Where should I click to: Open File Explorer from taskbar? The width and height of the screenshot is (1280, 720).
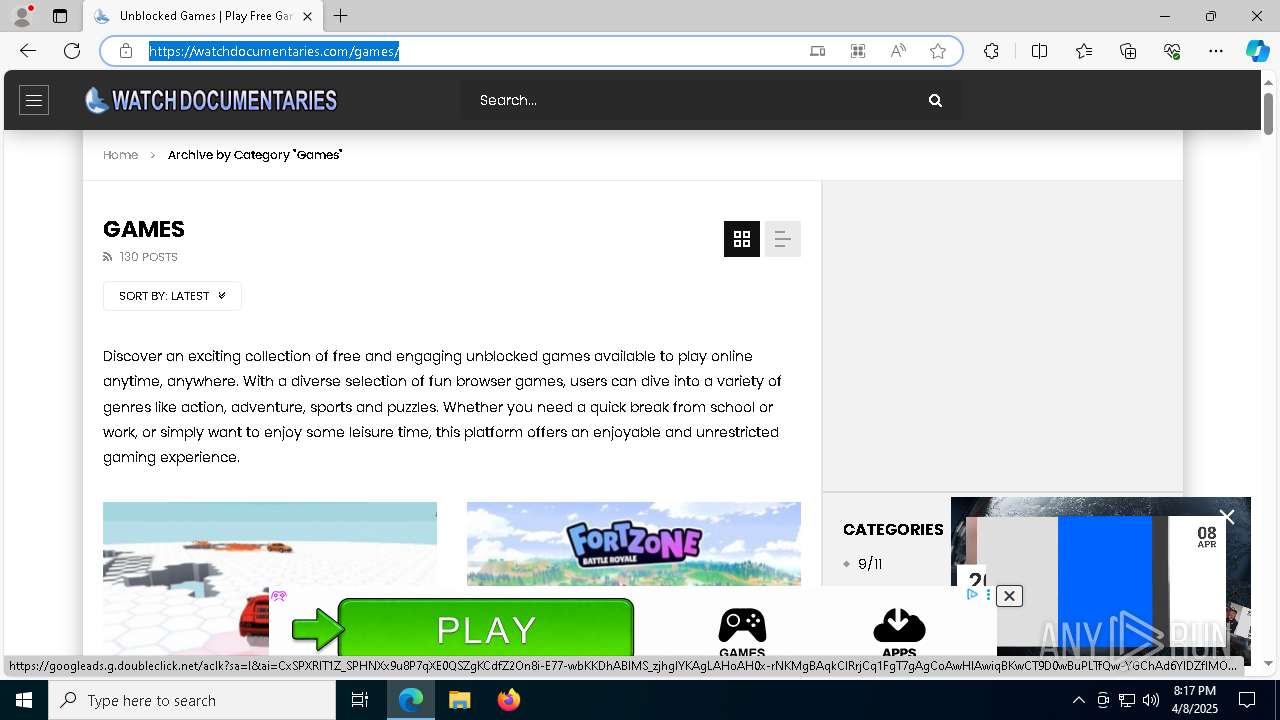(x=460, y=700)
